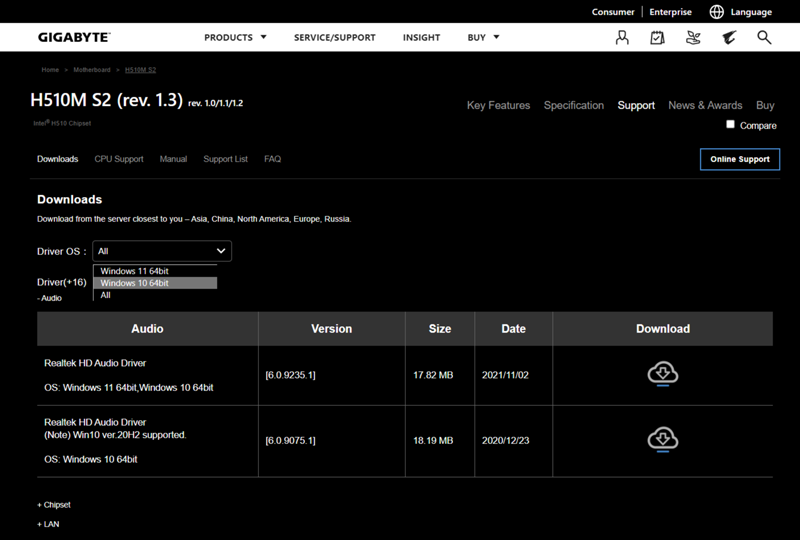
Task: Select All in OS dropdown list
Action: pyautogui.click(x=156, y=295)
